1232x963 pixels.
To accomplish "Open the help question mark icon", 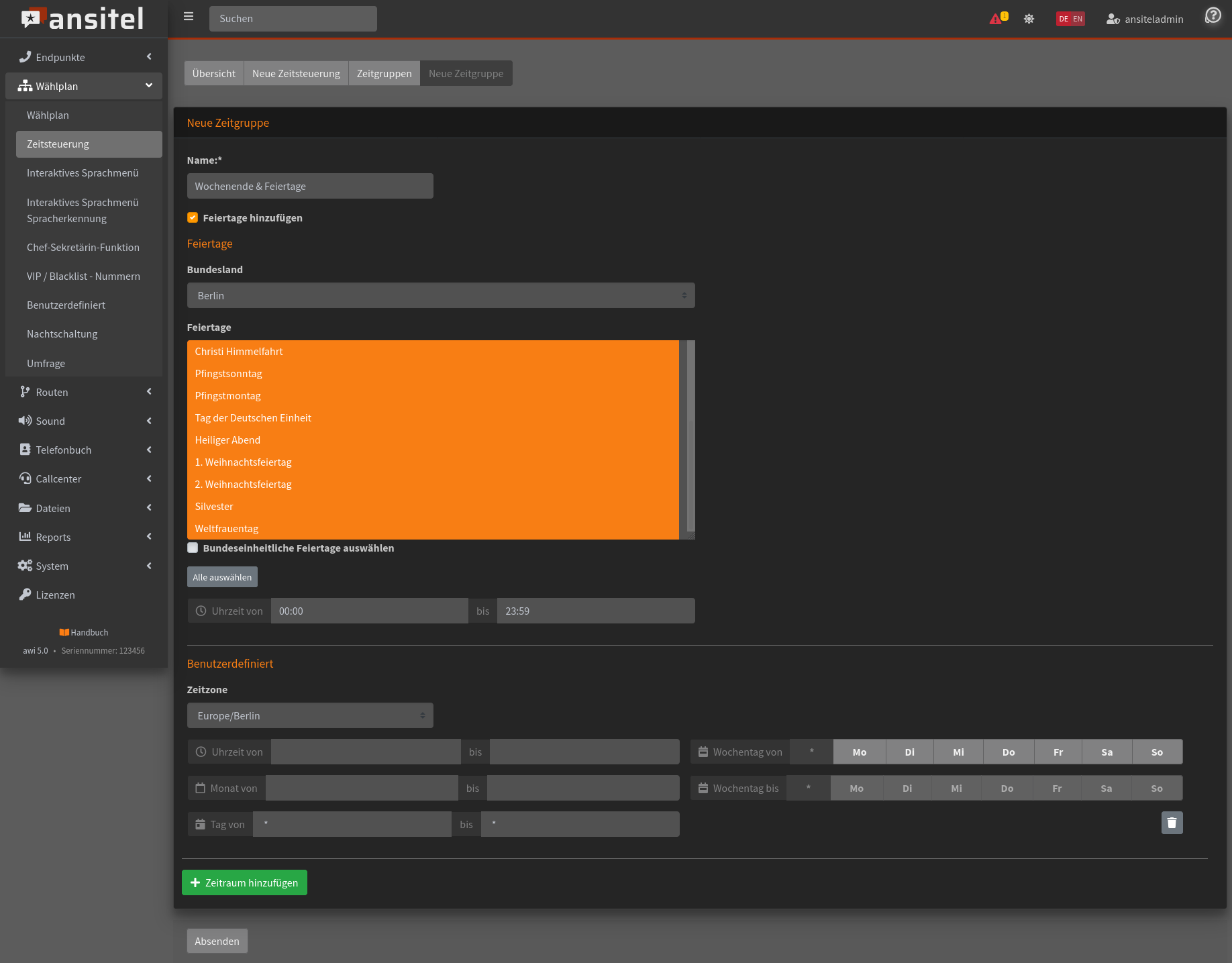I will [1213, 15].
